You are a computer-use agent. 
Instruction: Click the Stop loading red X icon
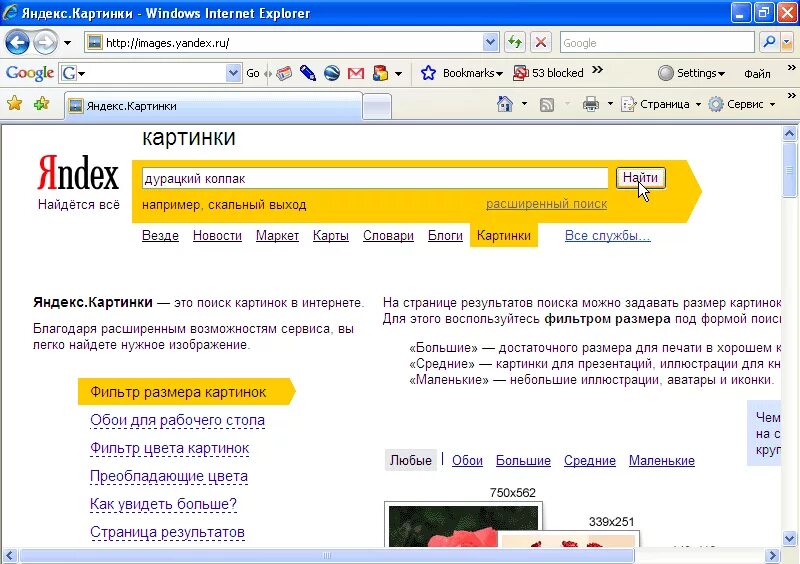541,43
